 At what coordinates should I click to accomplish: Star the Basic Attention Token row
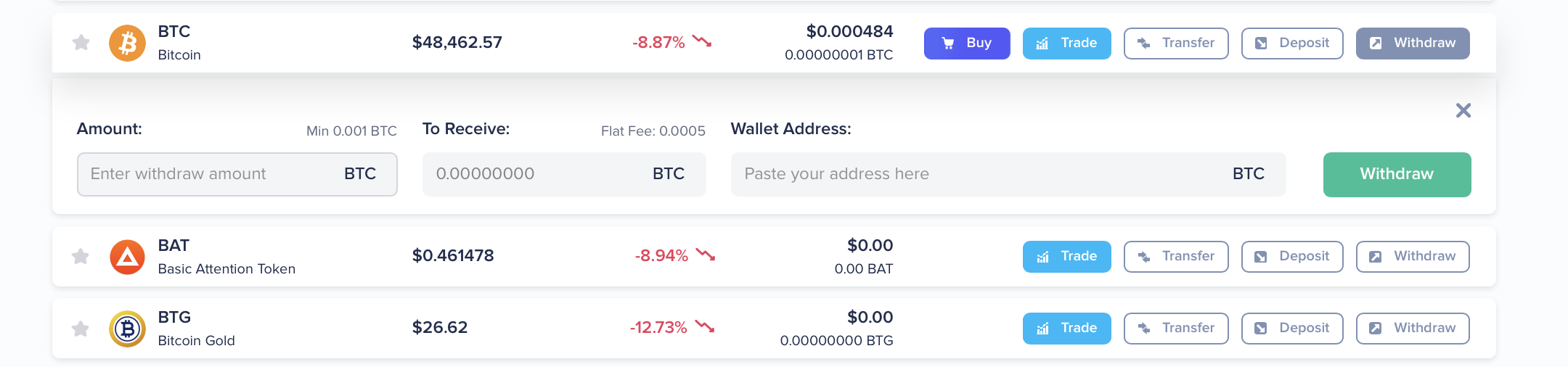[81, 256]
